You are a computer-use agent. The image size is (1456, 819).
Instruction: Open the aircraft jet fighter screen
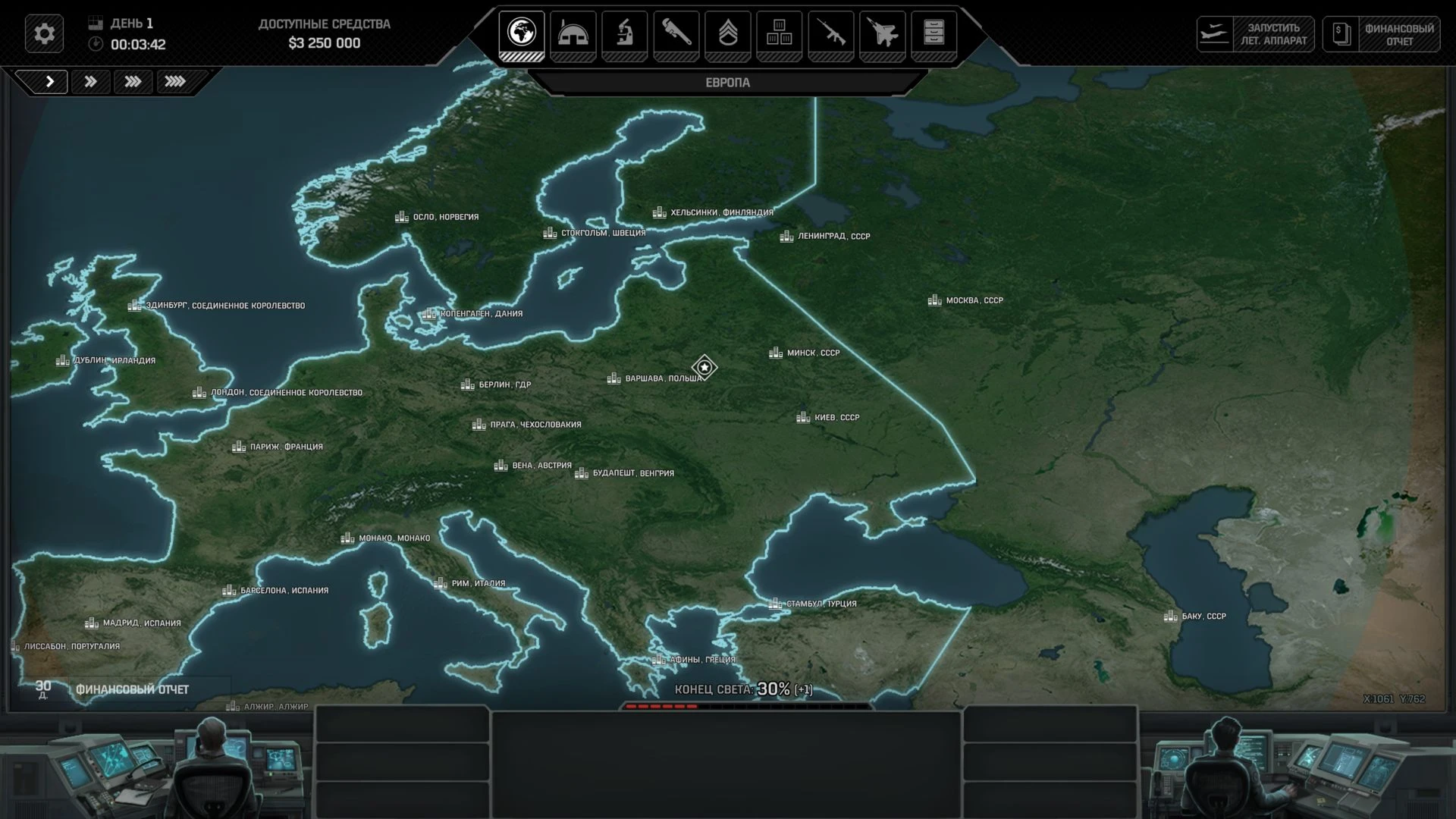click(x=882, y=34)
